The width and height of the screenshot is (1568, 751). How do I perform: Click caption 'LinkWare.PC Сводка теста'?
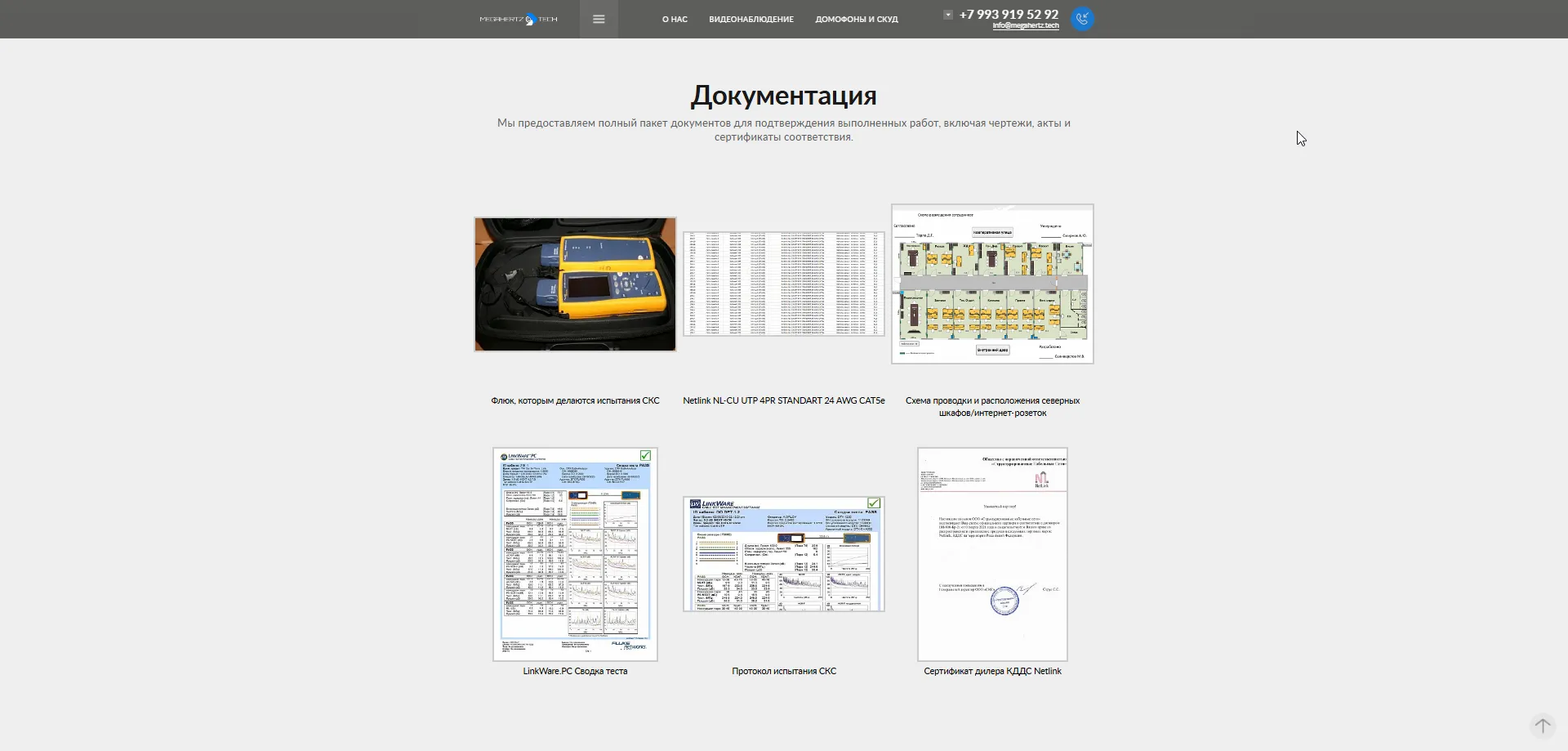tap(575, 672)
